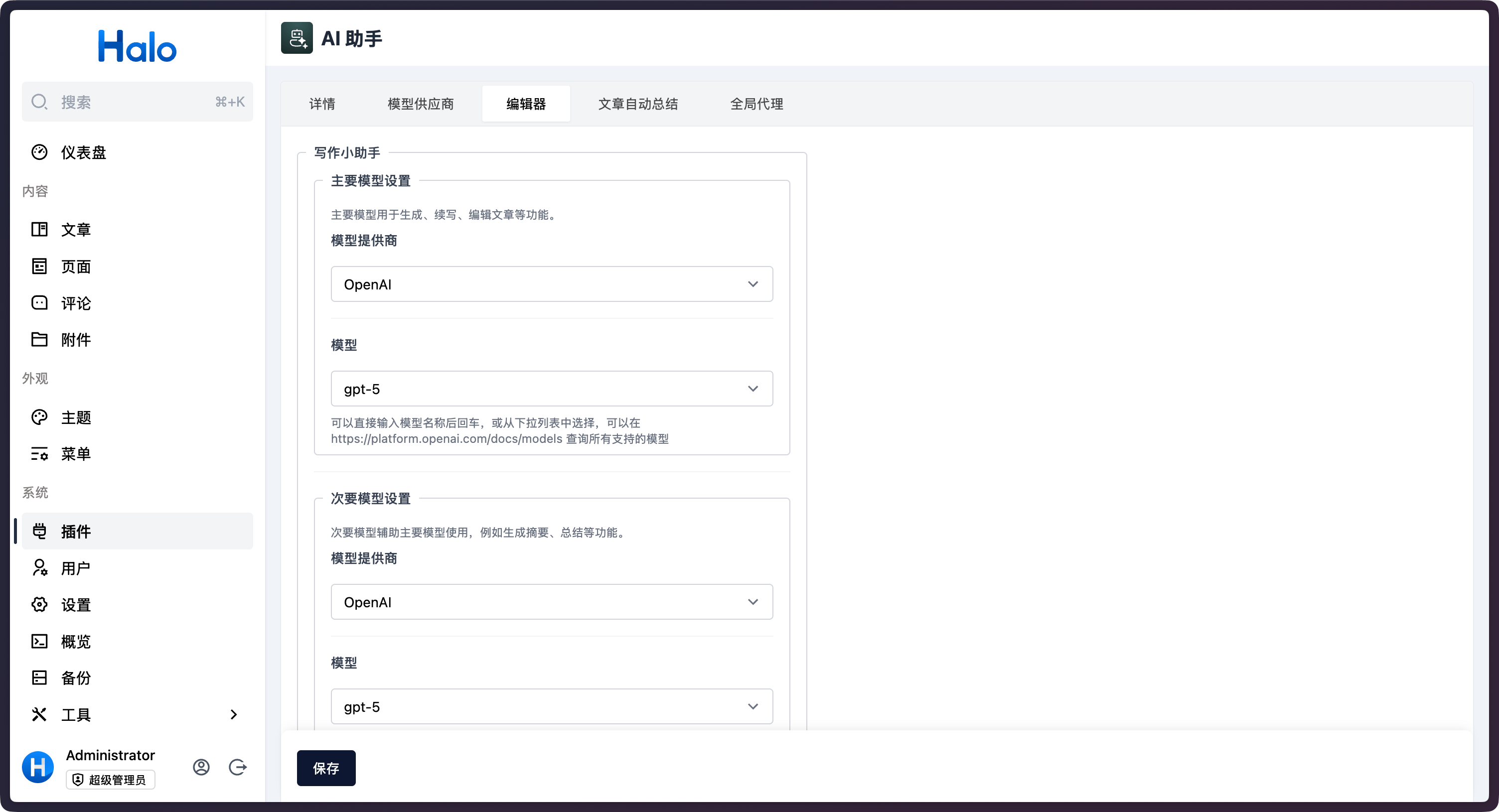This screenshot has height=812, width=1499.
Task: Open secondary model gpt-5 dropdown
Action: (552, 706)
